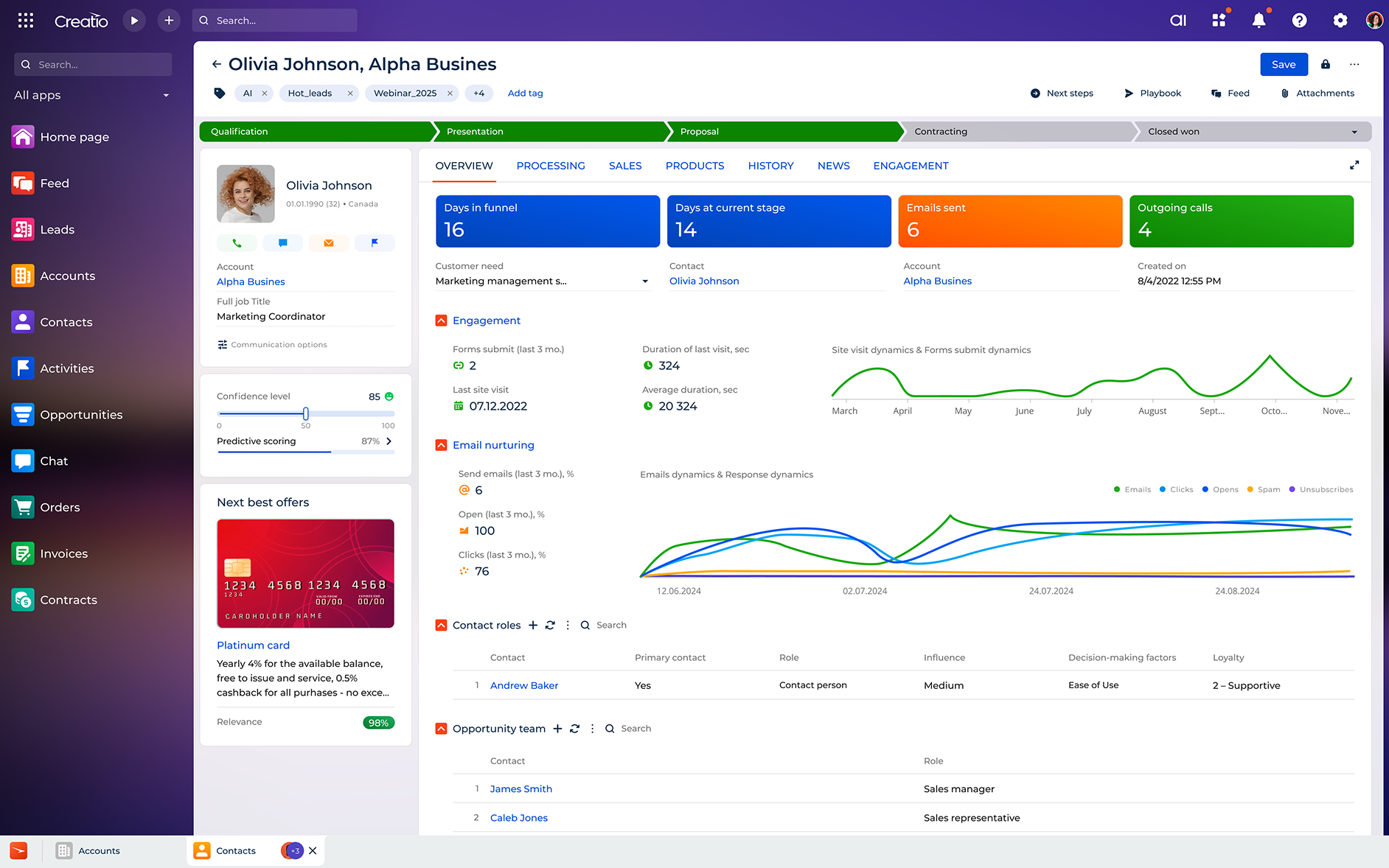The width and height of the screenshot is (1389, 868).
Task: Adjust the Confidence level slider
Action: (305, 414)
